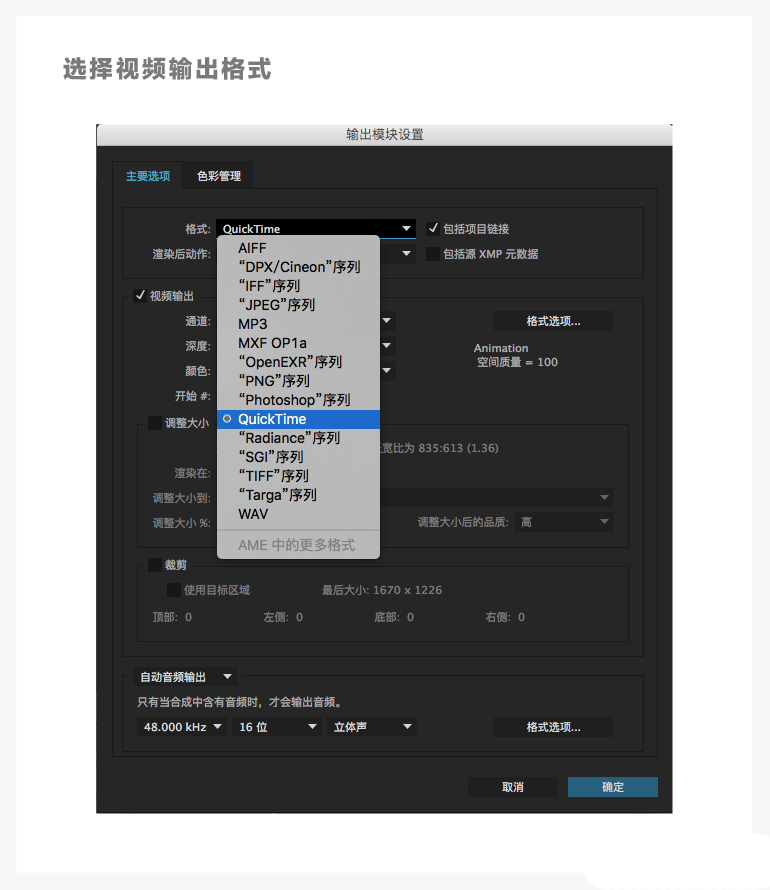Open the 色彩管理 tab
Viewport: 770px width, 890px height.
218,176
